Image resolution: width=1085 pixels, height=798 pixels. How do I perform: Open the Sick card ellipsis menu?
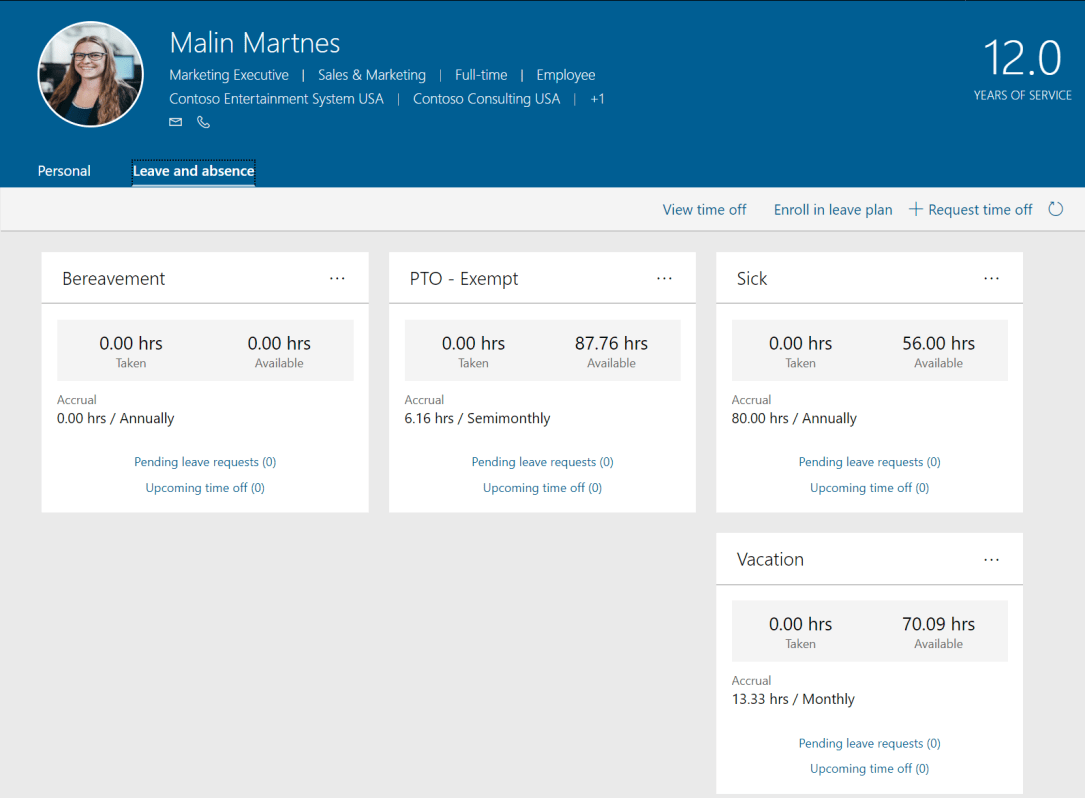(x=991, y=278)
